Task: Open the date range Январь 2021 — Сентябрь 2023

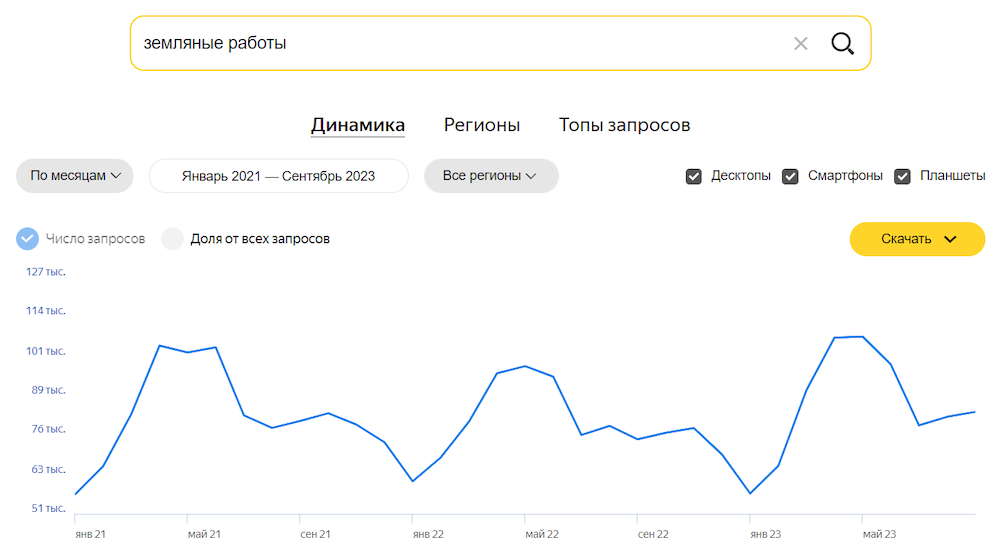Action: [278, 176]
